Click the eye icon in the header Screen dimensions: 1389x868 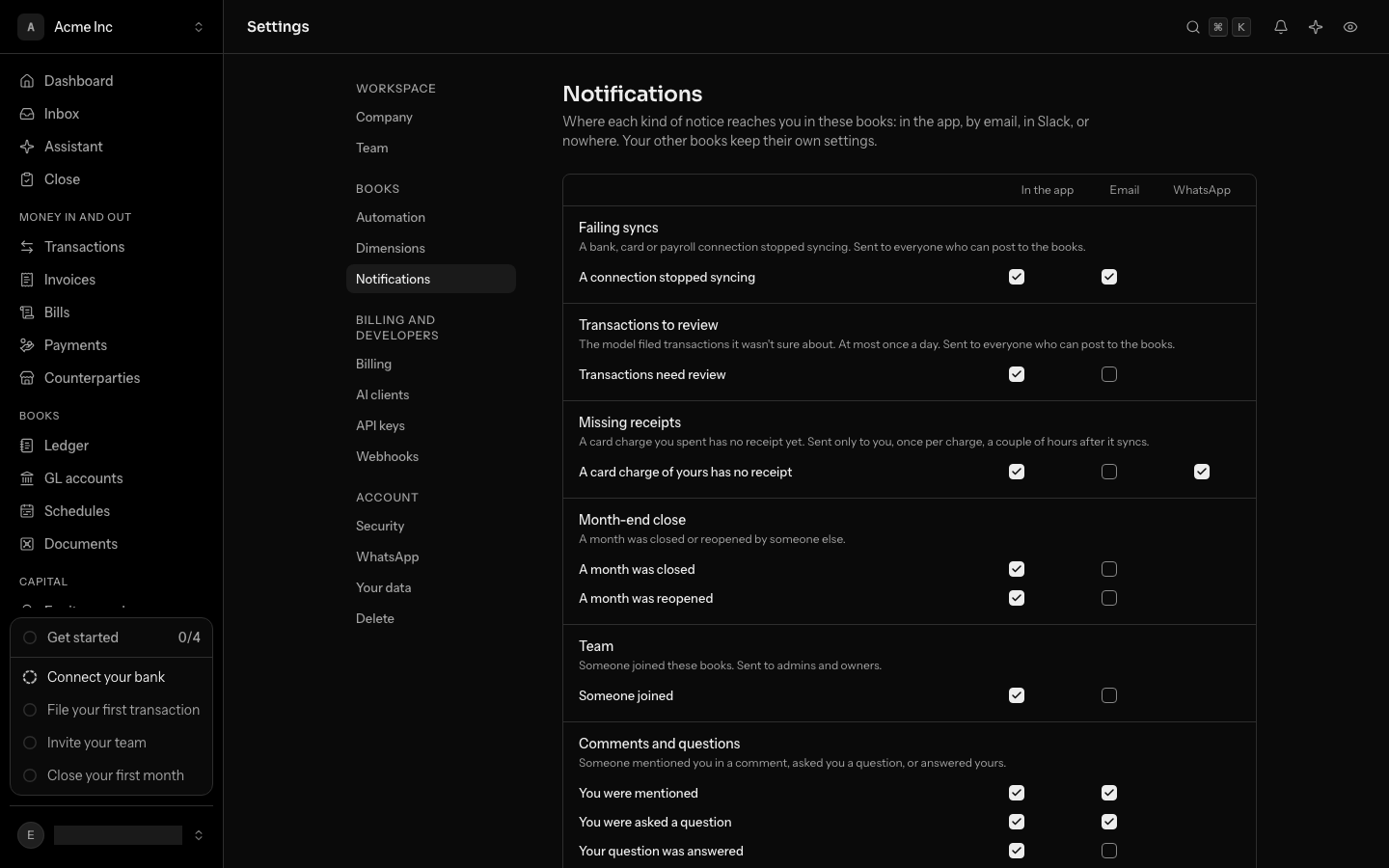(1350, 27)
